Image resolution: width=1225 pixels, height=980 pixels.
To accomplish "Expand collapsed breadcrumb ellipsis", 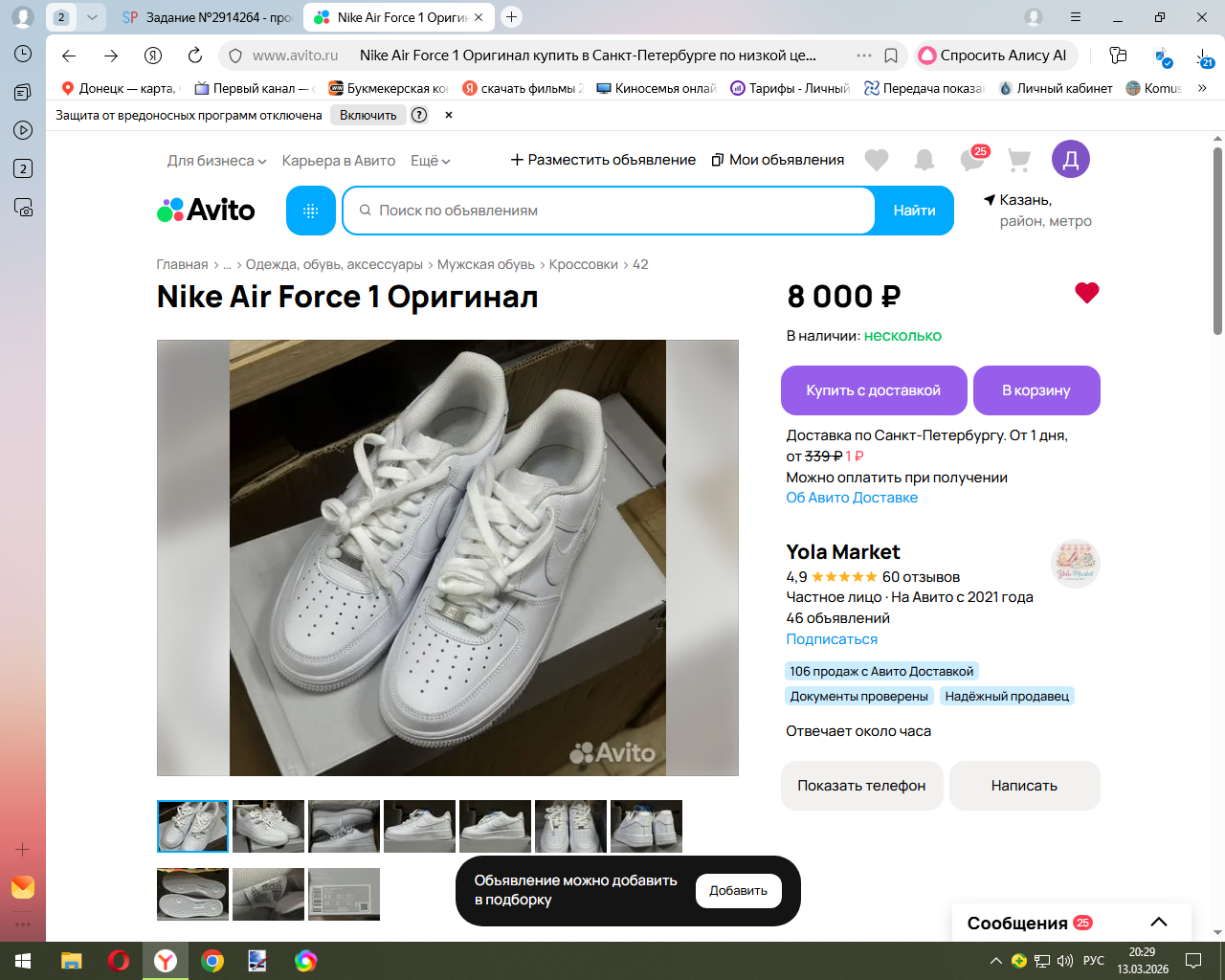I will [228, 264].
